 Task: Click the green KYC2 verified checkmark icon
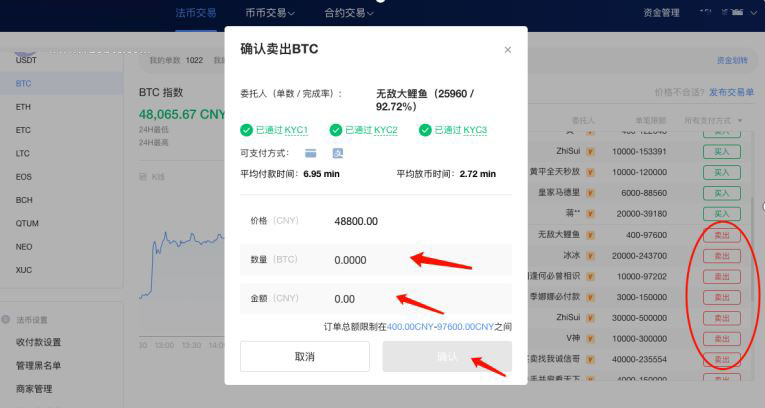point(336,130)
